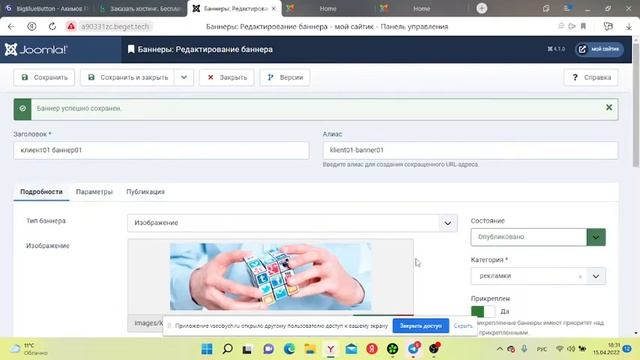Switch to Заказать хостинг browser tab

point(140,8)
